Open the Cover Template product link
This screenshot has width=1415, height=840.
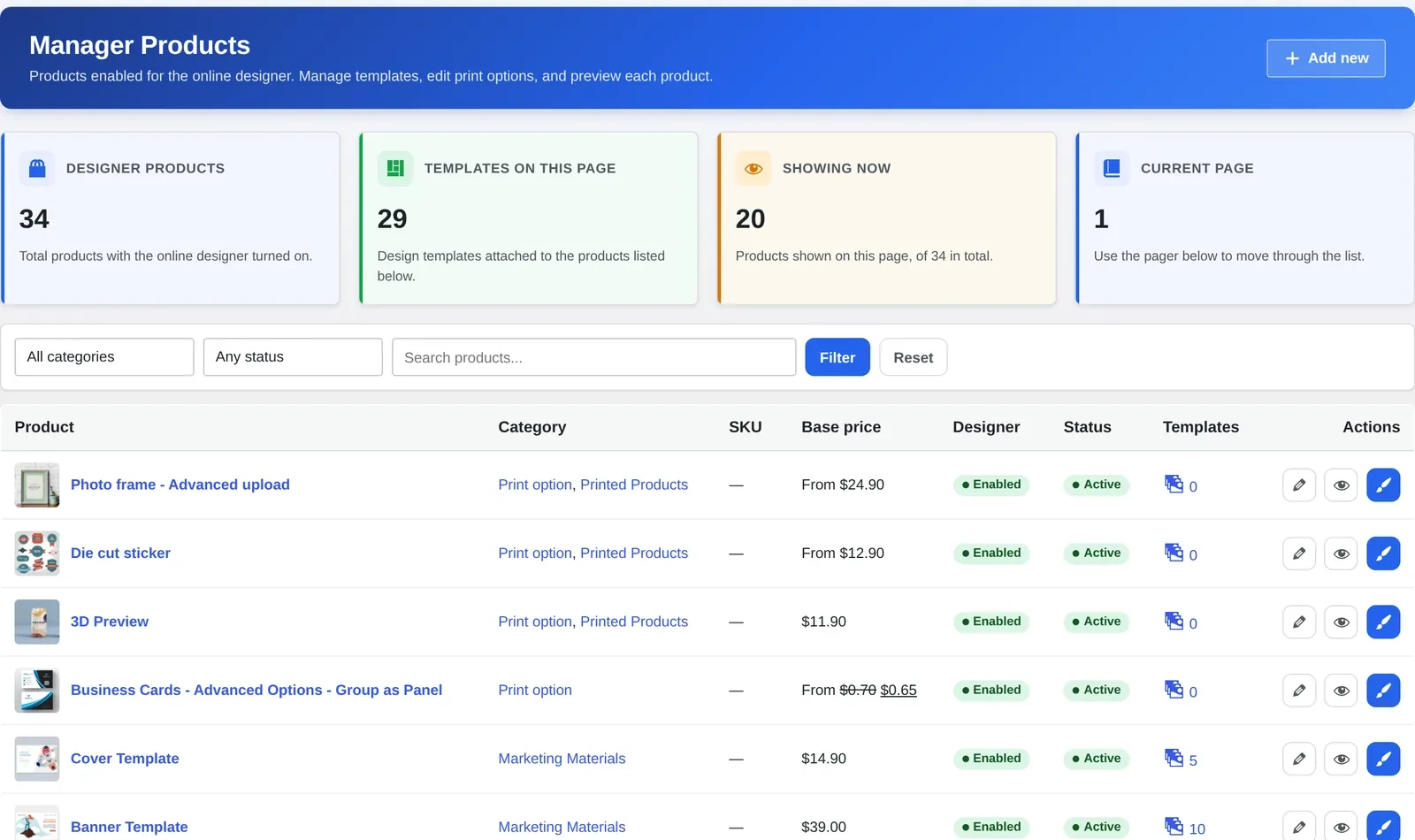[125, 759]
